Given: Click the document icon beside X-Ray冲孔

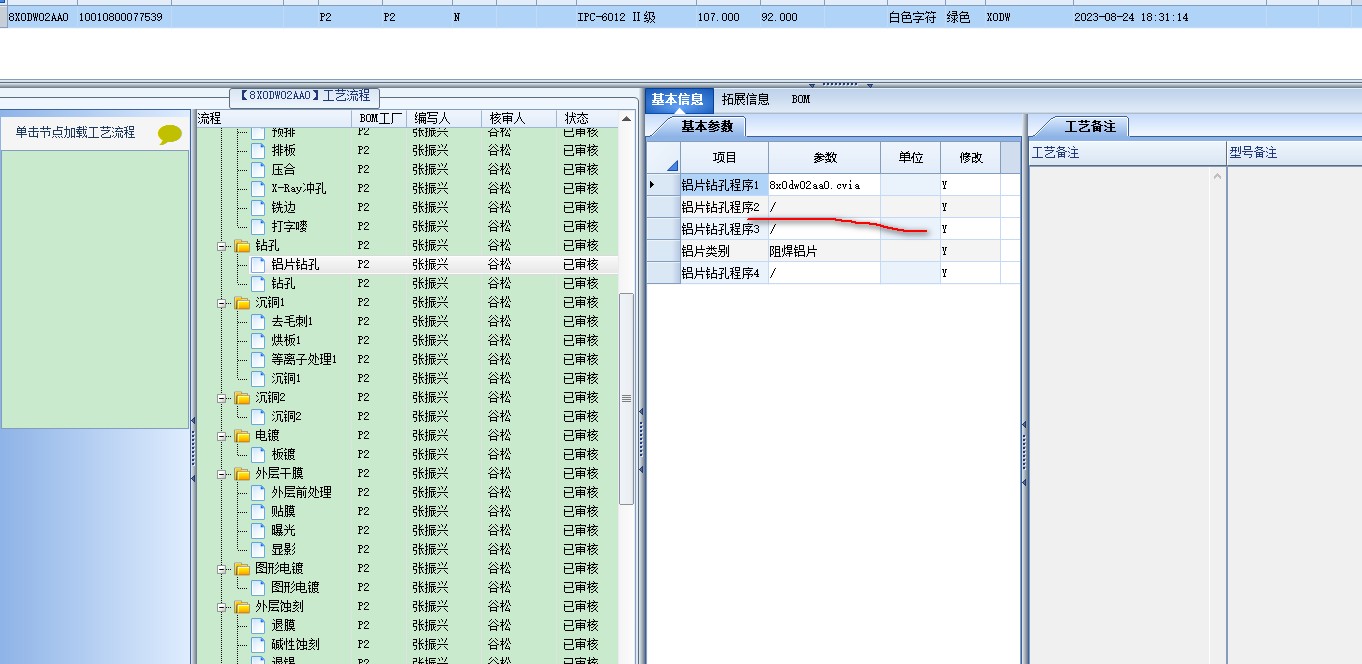Looking at the screenshot, I should (x=258, y=188).
